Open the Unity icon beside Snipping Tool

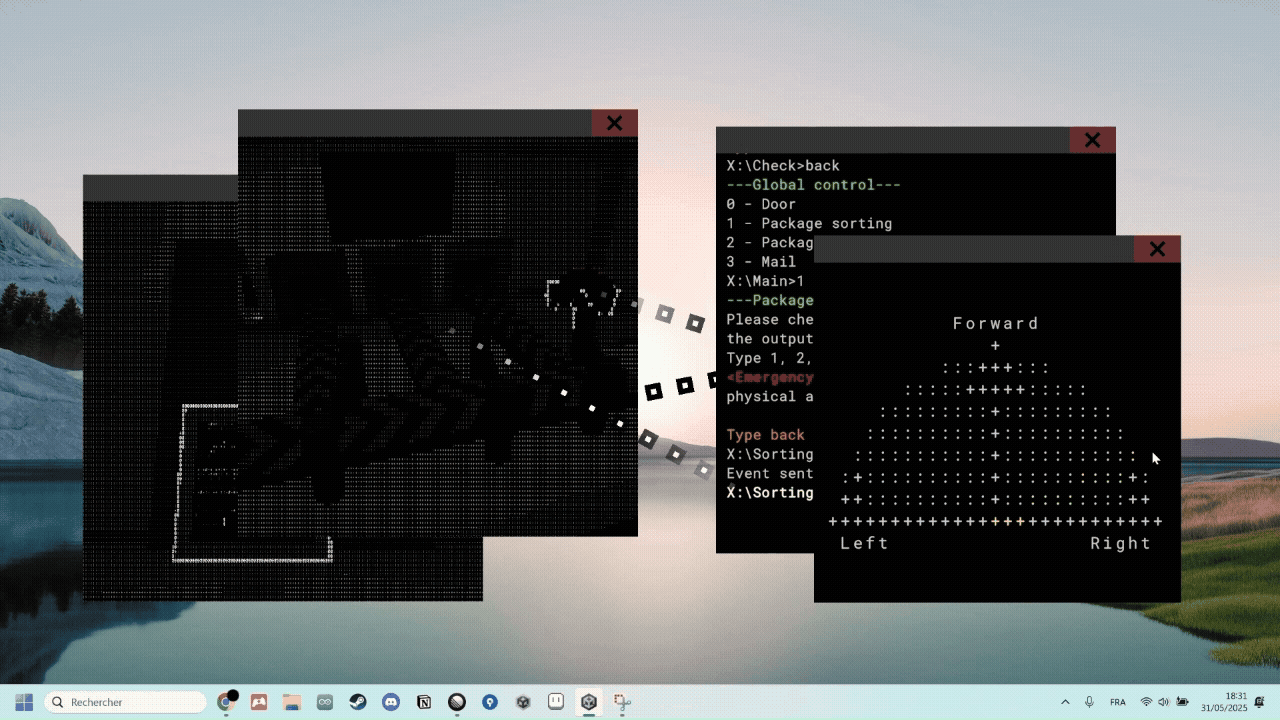pyautogui.click(x=589, y=702)
